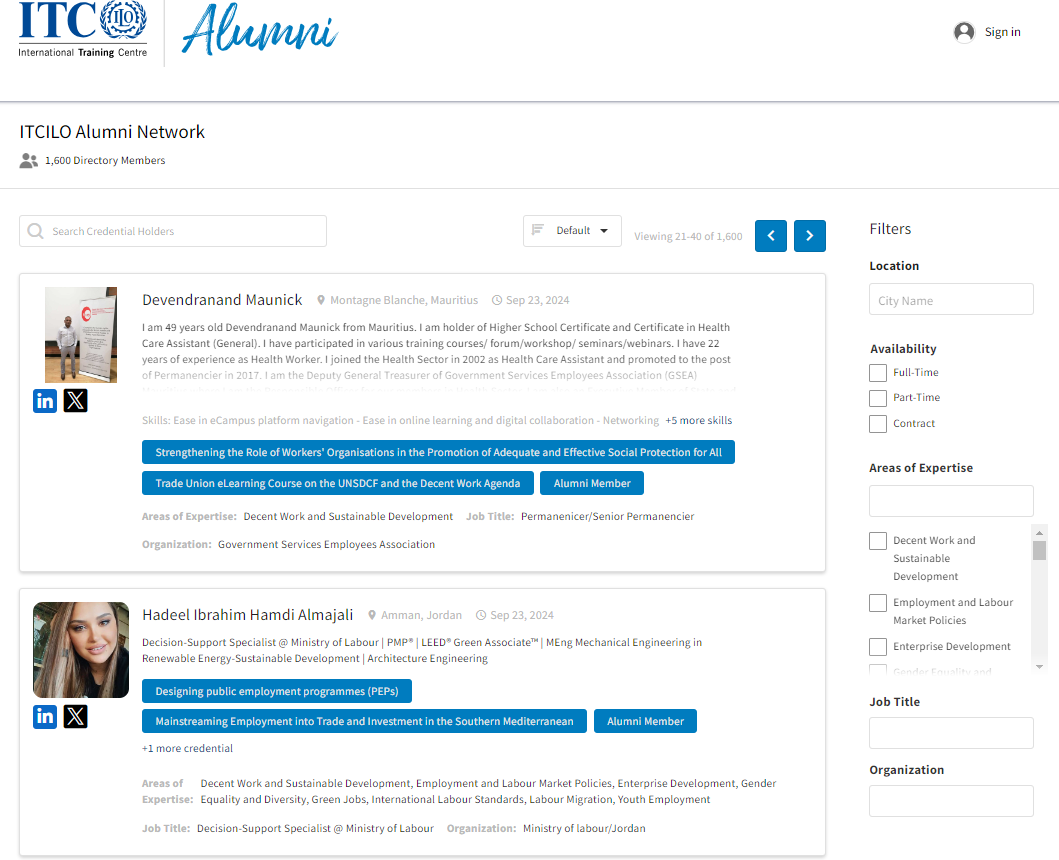Screen dimensions: 1059x860
Task: Expand Maunick's skills with '+5 more skills'
Action: [699, 420]
